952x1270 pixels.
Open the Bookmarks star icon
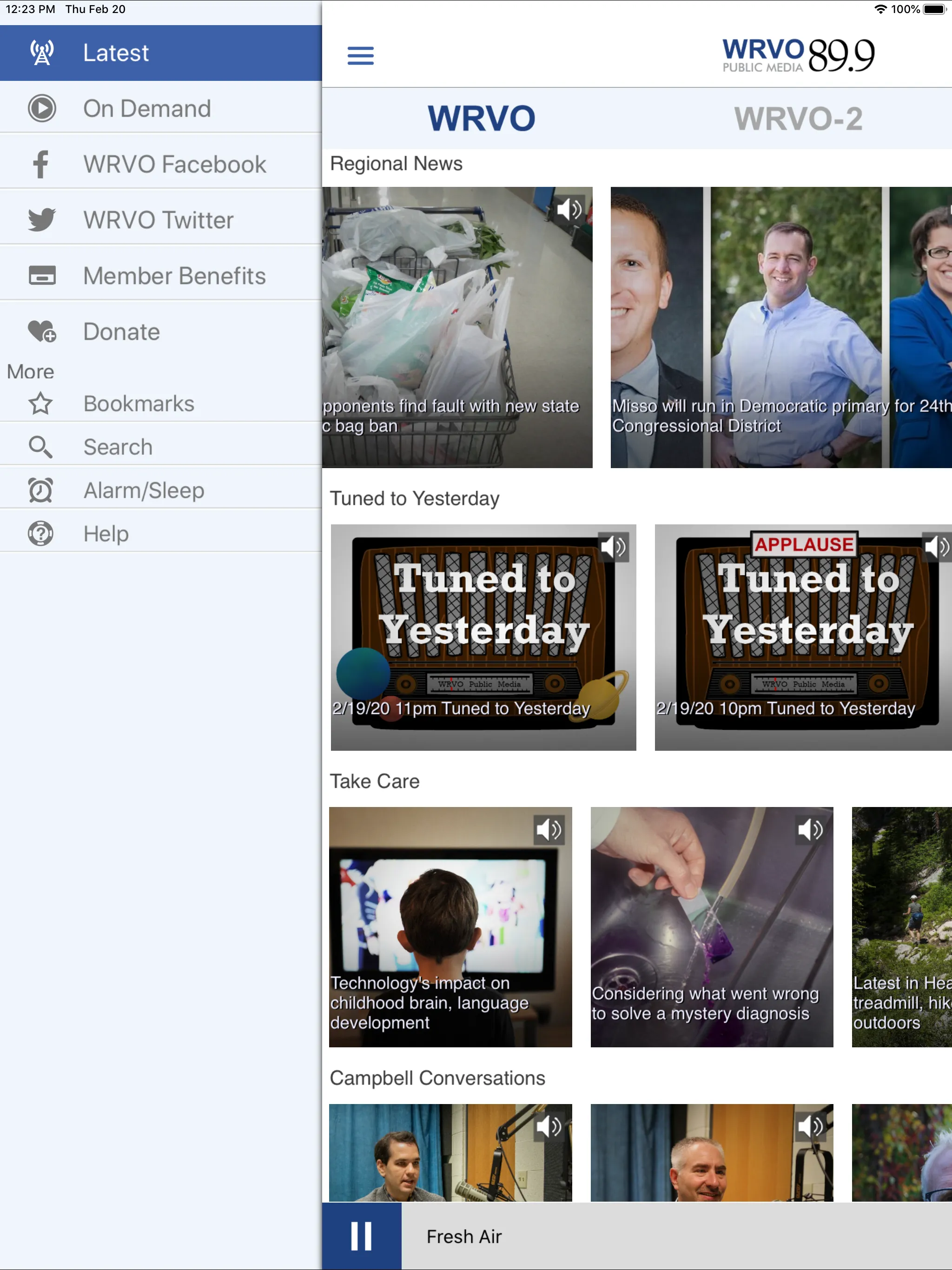click(40, 403)
